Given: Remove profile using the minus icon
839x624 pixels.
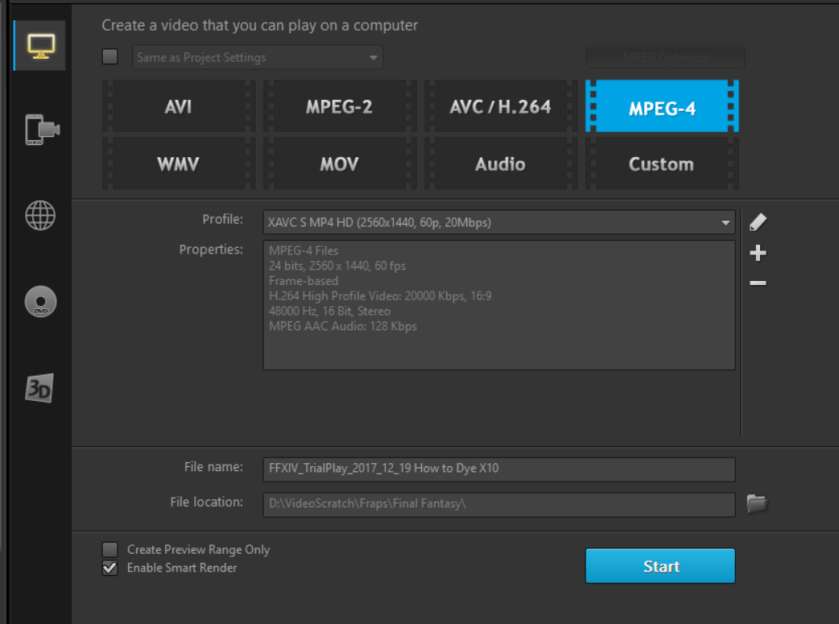Looking at the screenshot, I should tap(758, 284).
